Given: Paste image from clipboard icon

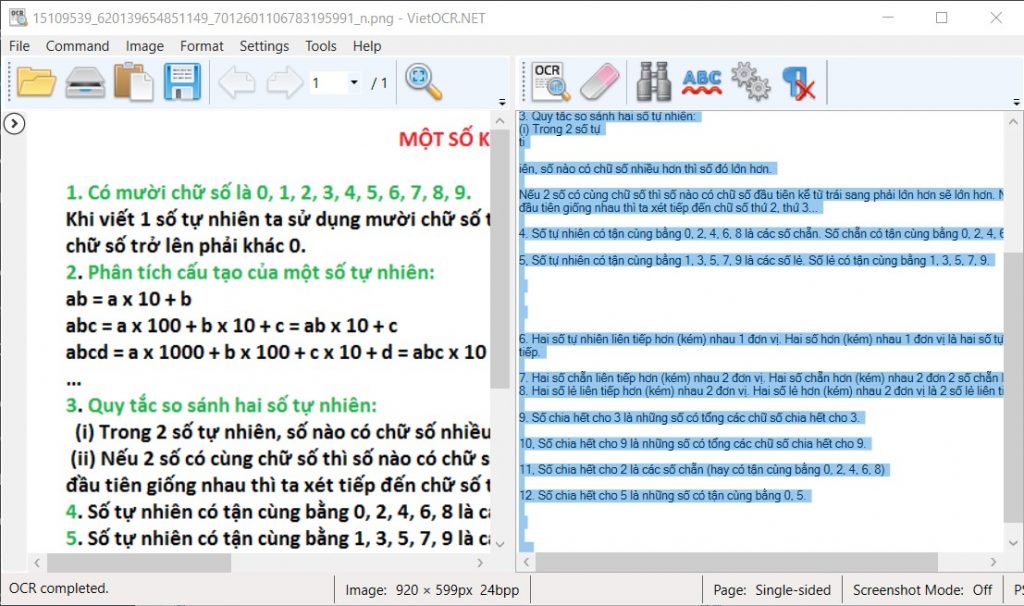Looking at the screenshot, I should [133, 82].
